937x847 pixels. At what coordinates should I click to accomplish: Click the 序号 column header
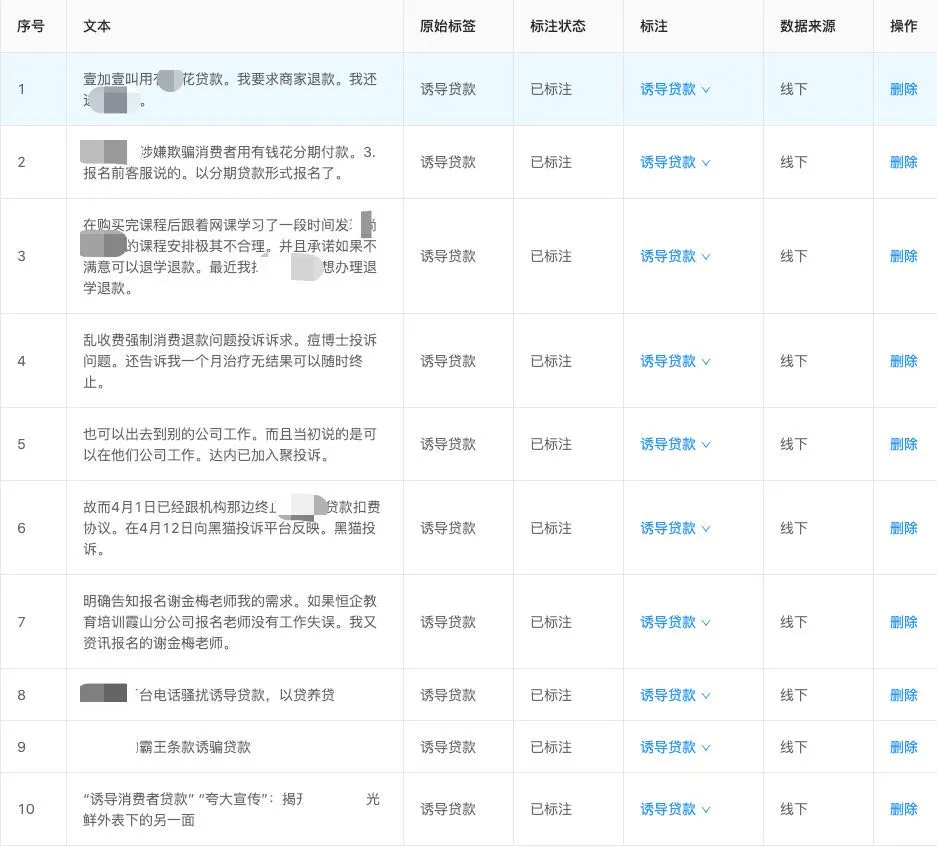[30, 26]
